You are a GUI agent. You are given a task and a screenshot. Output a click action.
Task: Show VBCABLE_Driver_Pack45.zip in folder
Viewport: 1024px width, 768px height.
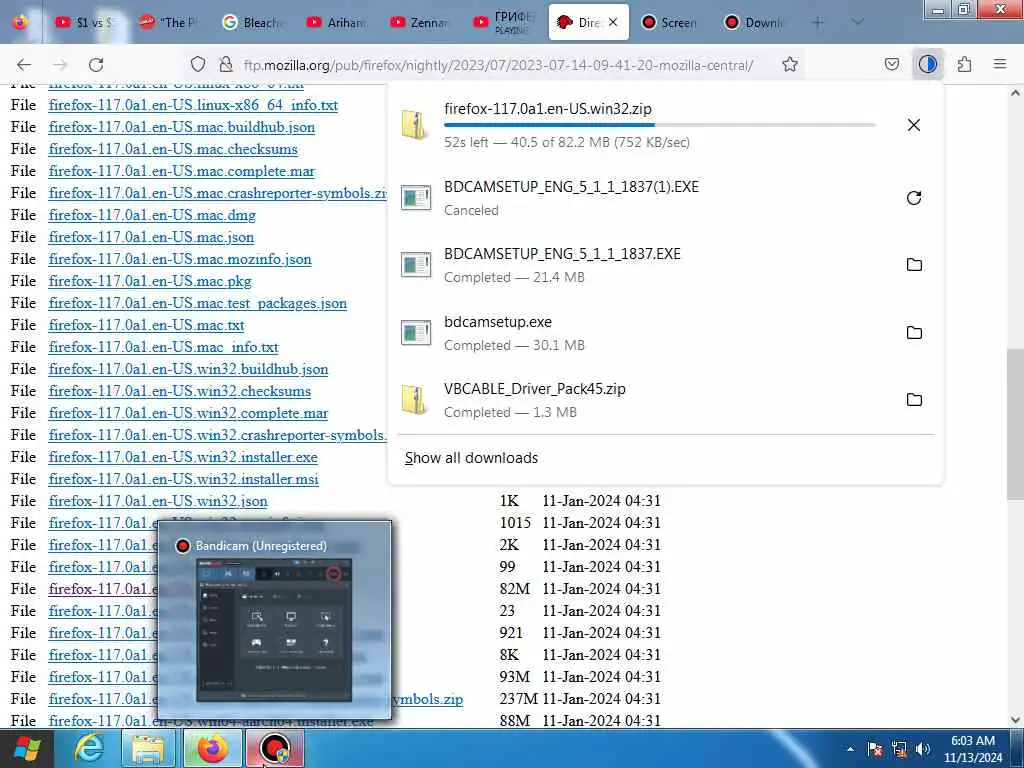tap(914, 400)
